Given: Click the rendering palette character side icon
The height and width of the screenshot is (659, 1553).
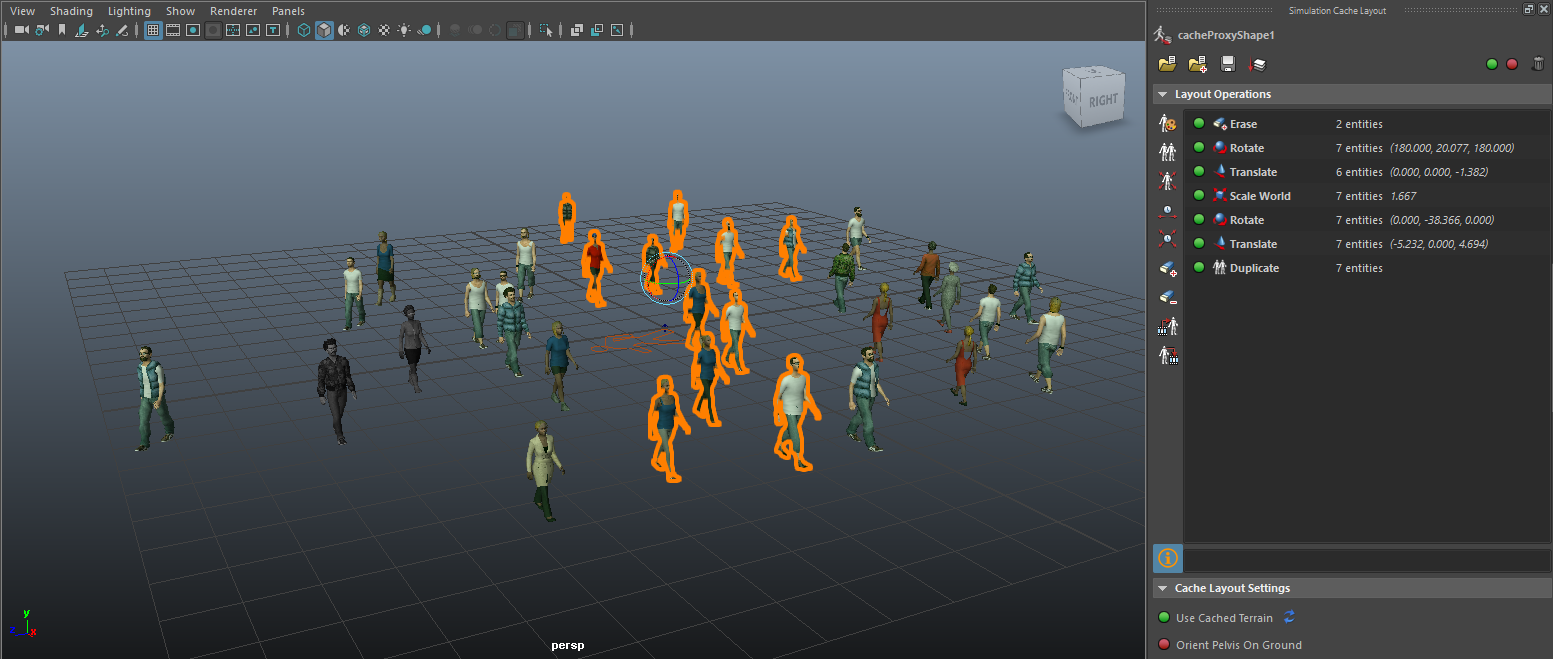Looking at the screenshot, I should [x=1167, y=123].
